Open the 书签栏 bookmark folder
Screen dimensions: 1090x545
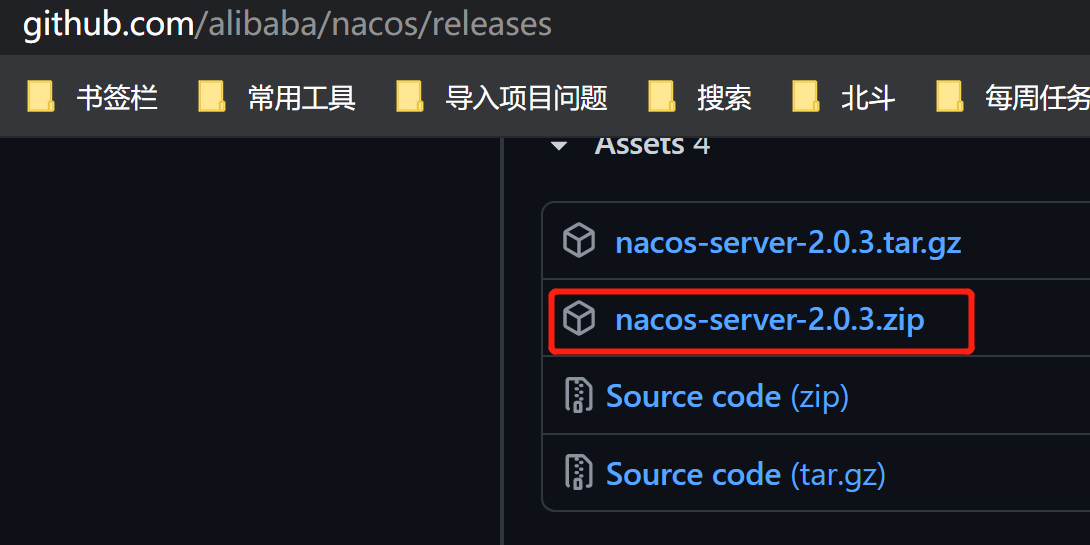(x=92, y=97)
